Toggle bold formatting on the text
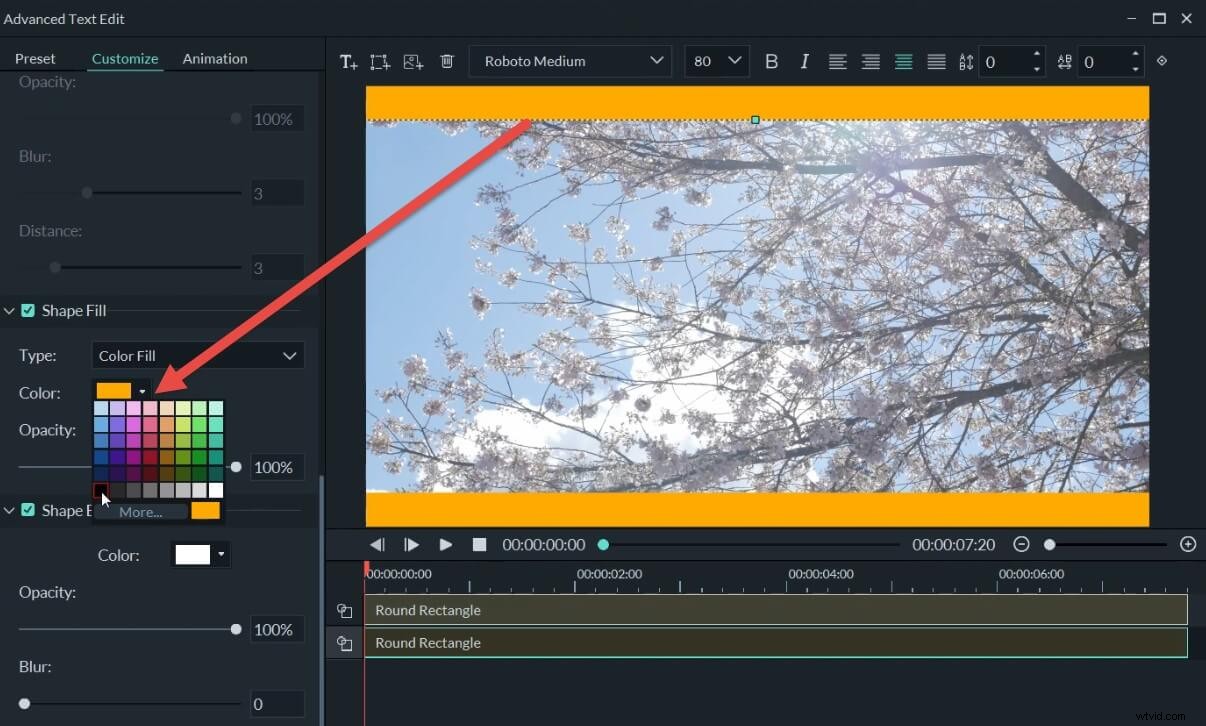This screenshot has width=1206, height=726. coord(771,61)
